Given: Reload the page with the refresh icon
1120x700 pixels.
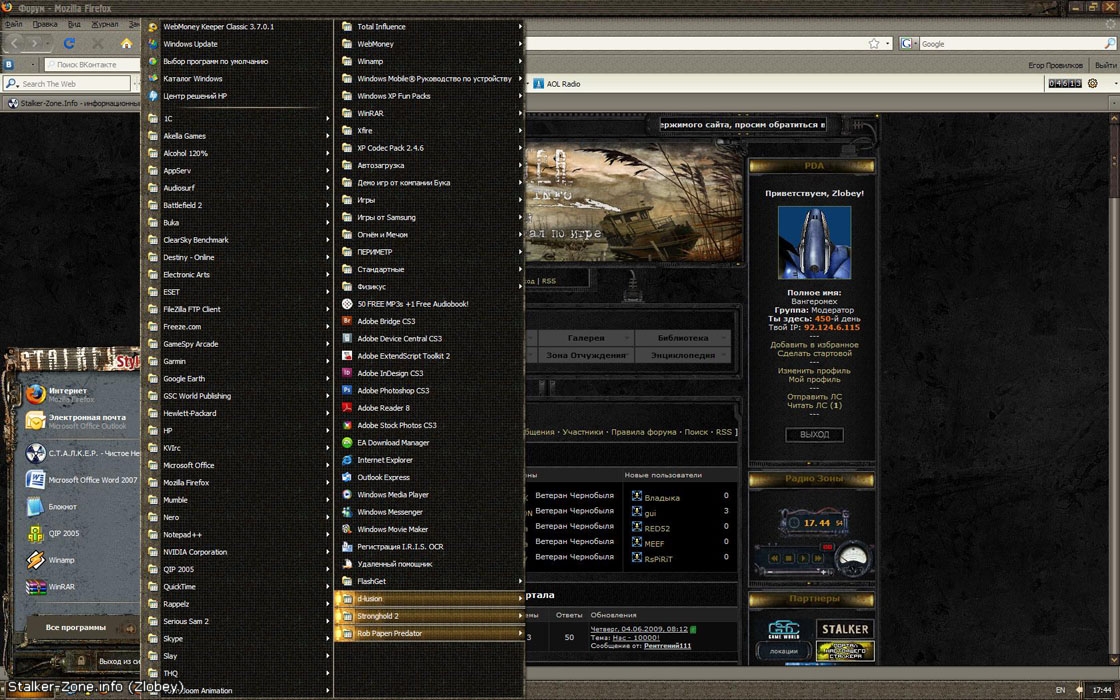Looking at the screenshot, I should pyautogui.click(x=69, y=44).
